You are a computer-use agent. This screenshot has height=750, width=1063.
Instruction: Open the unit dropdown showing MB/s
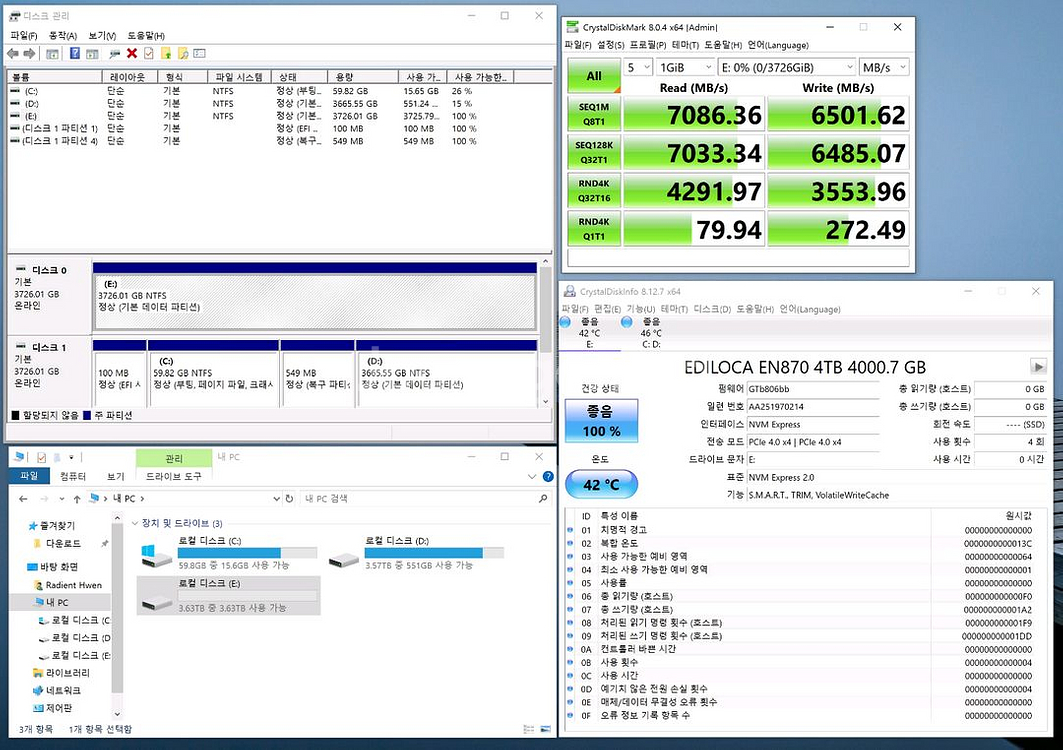[883, 67]
